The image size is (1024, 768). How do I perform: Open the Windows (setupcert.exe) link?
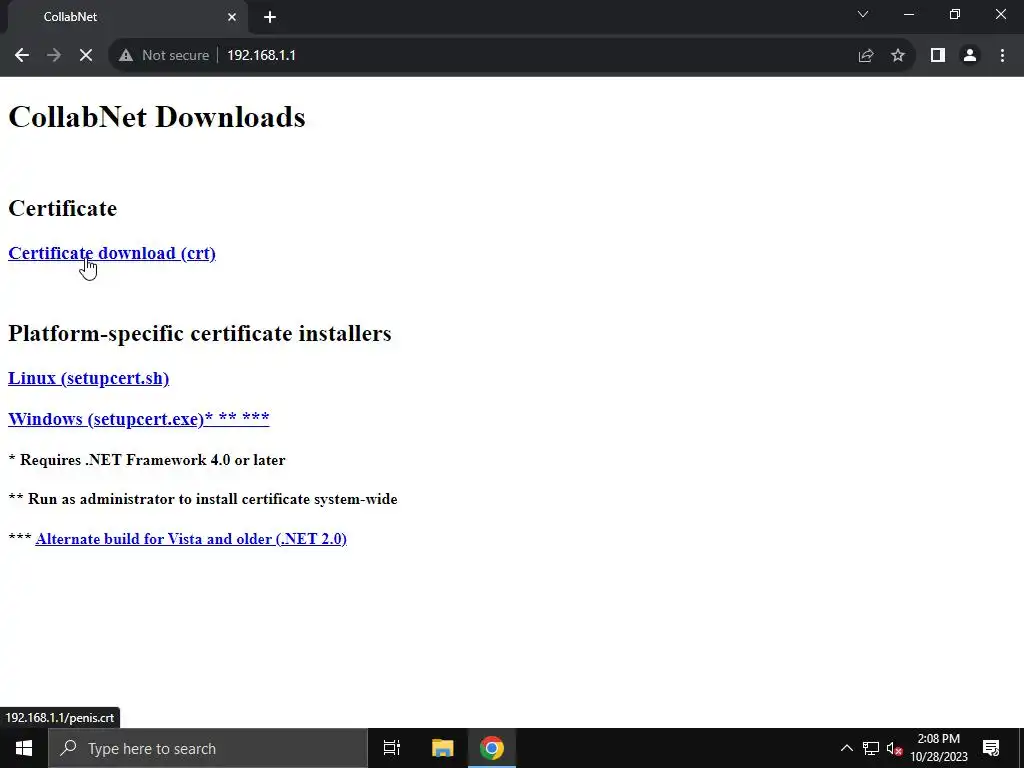pos(138,419)
